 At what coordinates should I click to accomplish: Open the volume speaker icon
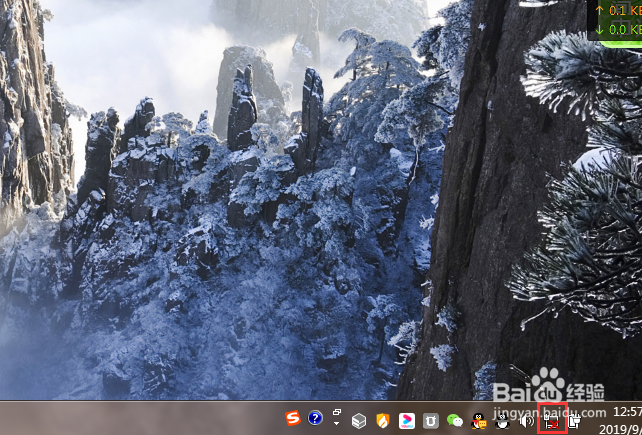point(526,421)
